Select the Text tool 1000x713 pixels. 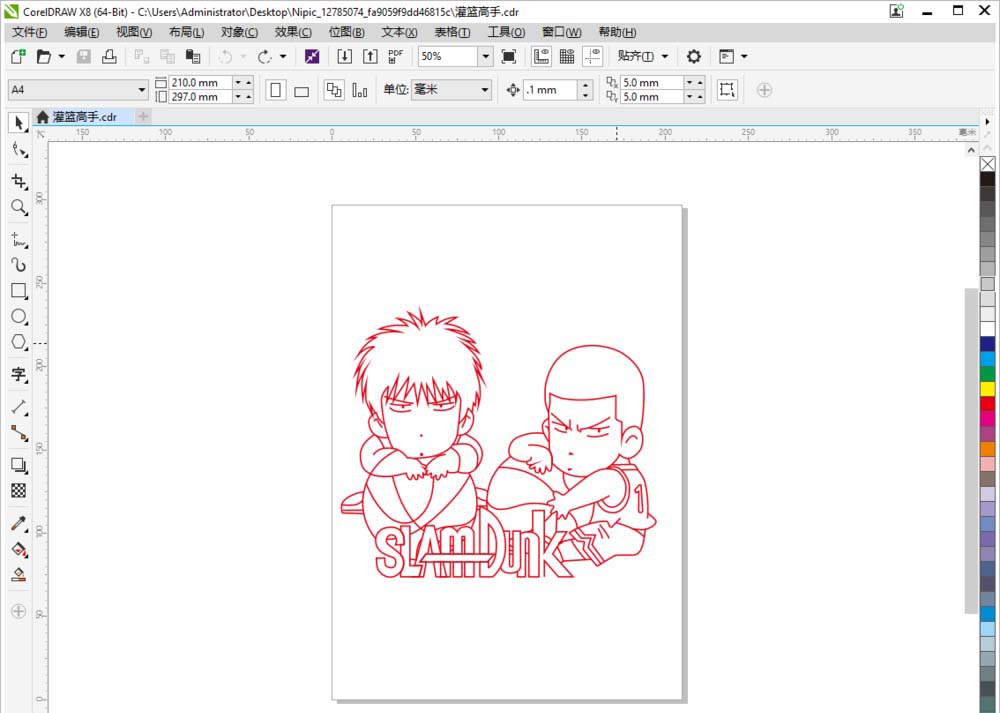pos(19,374)
